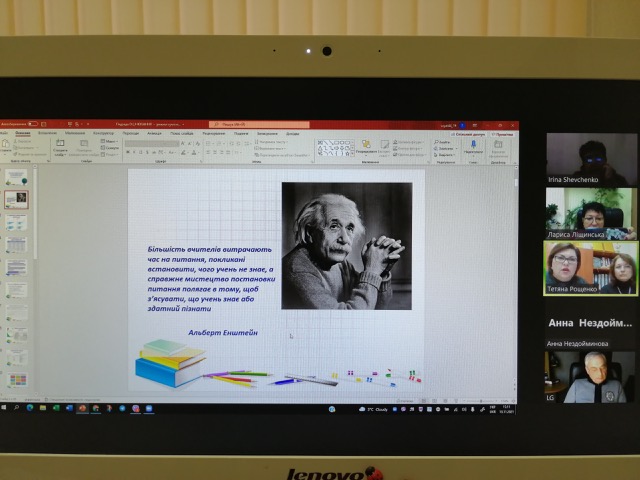Open the shapes gallery in the ribbon

point(335,148)
